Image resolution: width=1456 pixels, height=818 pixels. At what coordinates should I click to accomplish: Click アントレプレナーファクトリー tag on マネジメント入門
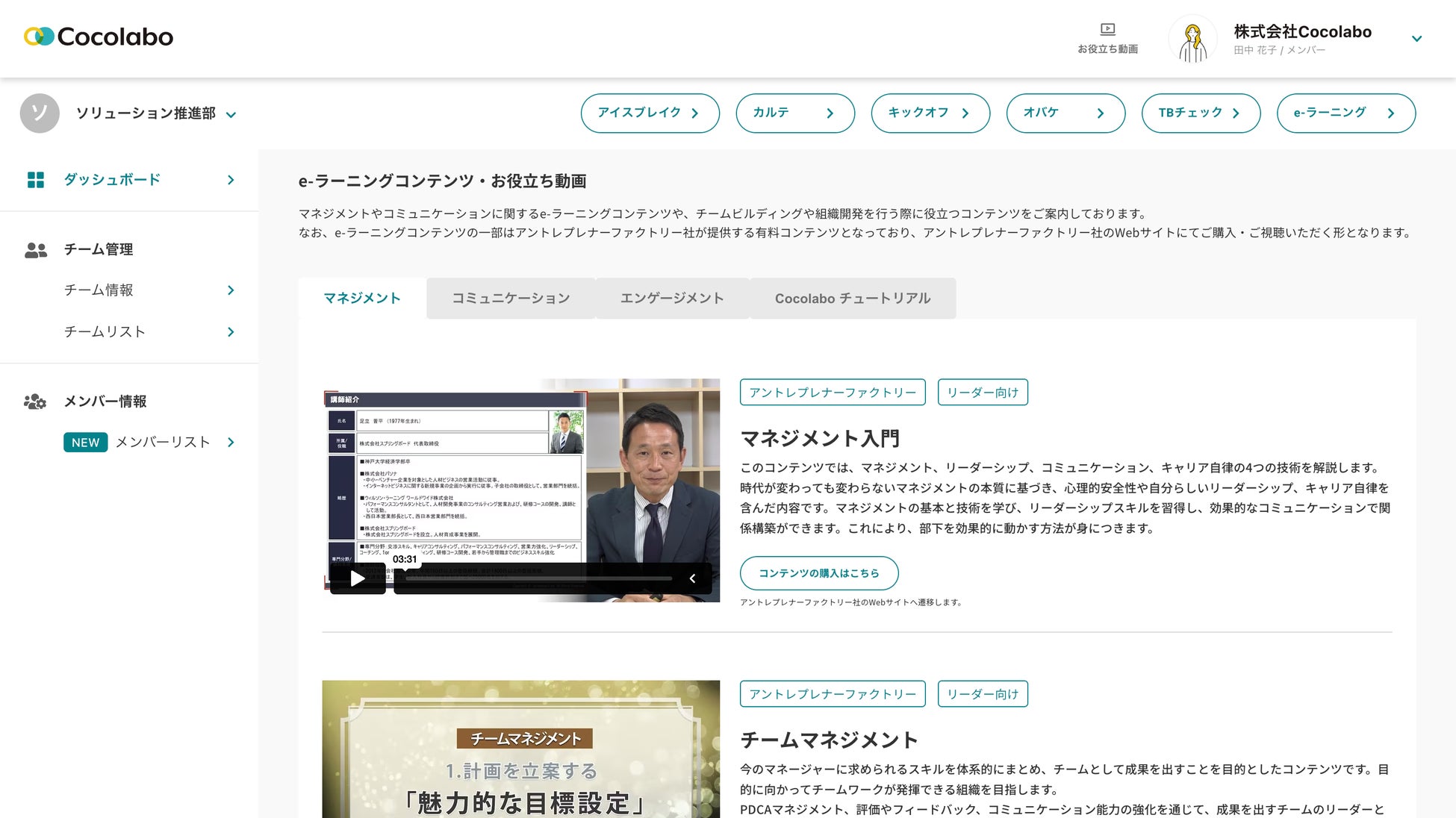pyautogui.click(x=833, y=393)
